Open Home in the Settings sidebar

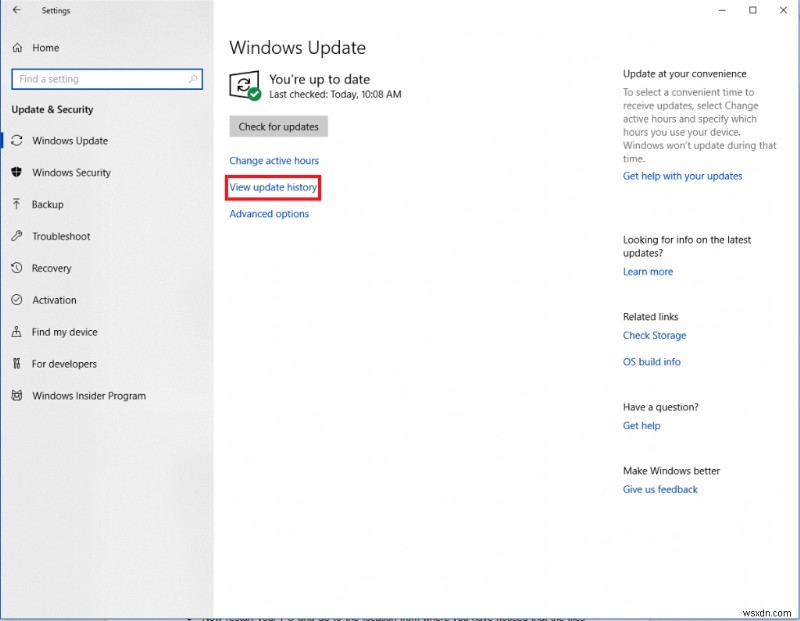point(44,47)
